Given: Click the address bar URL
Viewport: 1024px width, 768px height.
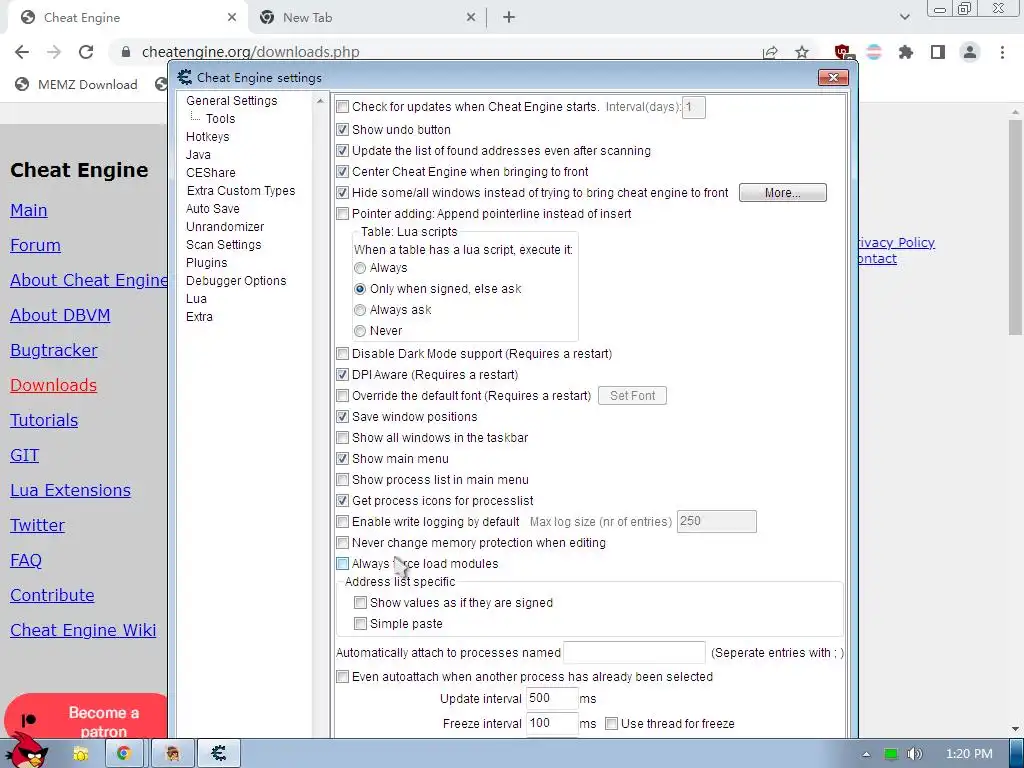Looking at the screenshot, I should pyautogui.click(x=250, y=52).
